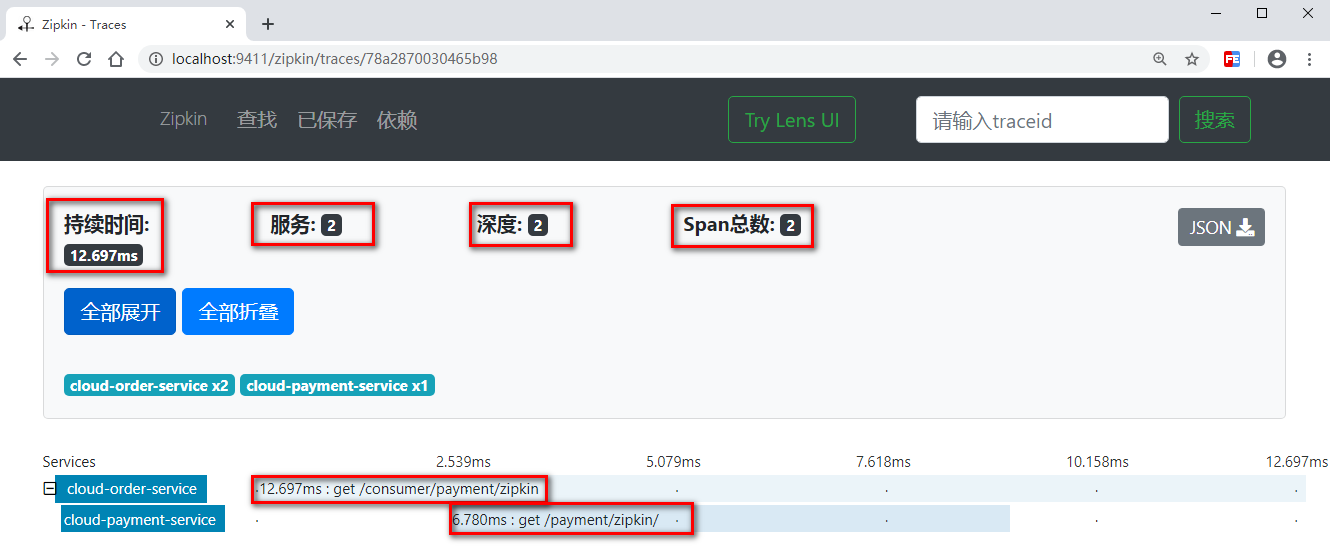Select the Zipkin - Traces browser tab

pos(125,24)
